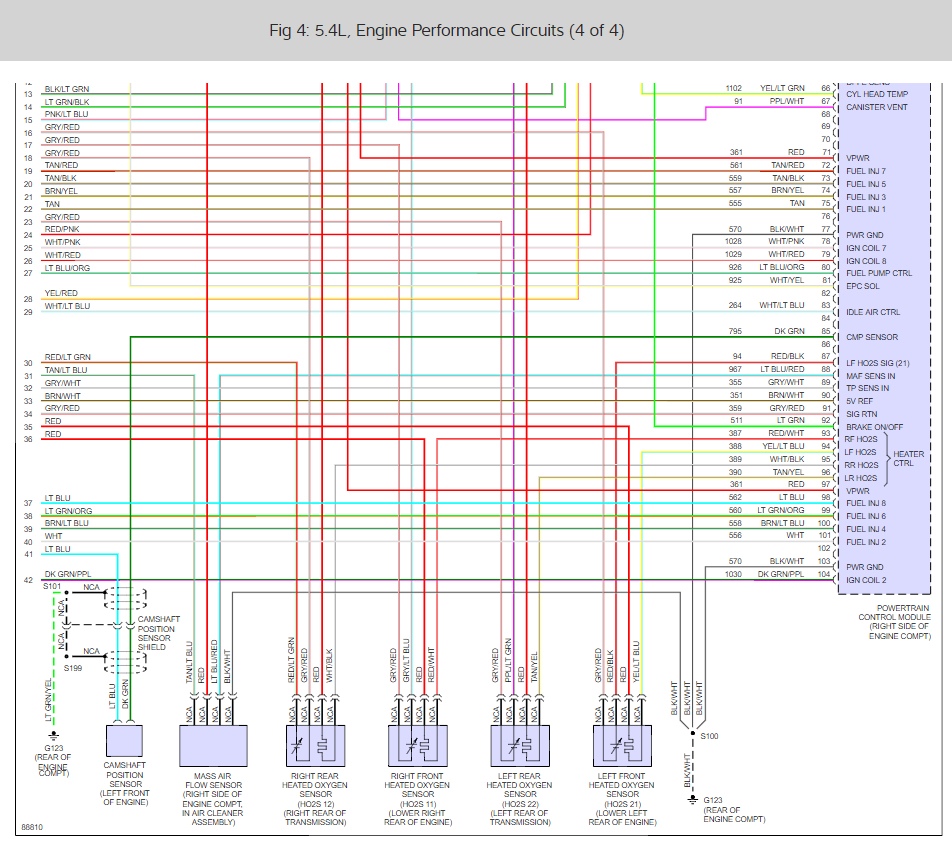This screenshot has height=852, width=952.
Task: Click the Fig 4 diagram title text
Action: [447, 30]
